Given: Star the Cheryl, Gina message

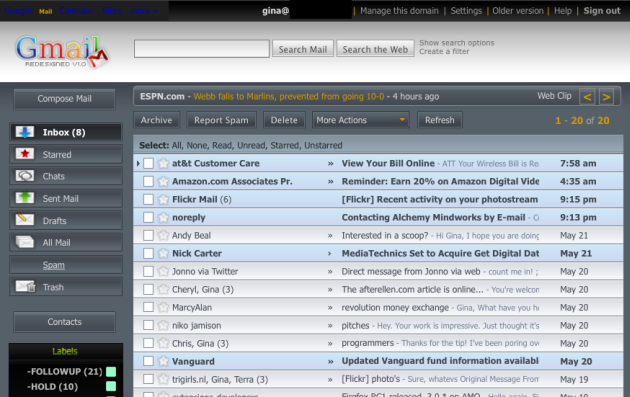Looking at the screenshot, I should click(163, 289).
